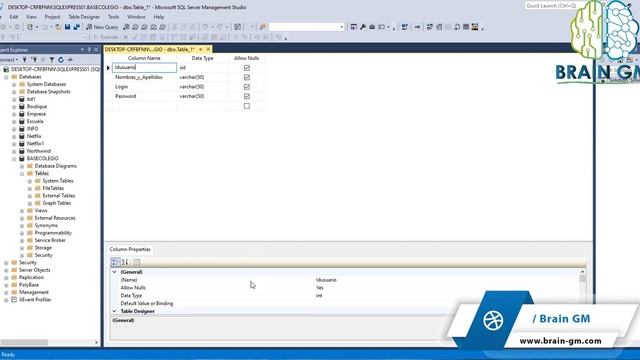This screenshot has width=640, height=360.
Task: Open the Project menu
Action: (x=52, y=17)
